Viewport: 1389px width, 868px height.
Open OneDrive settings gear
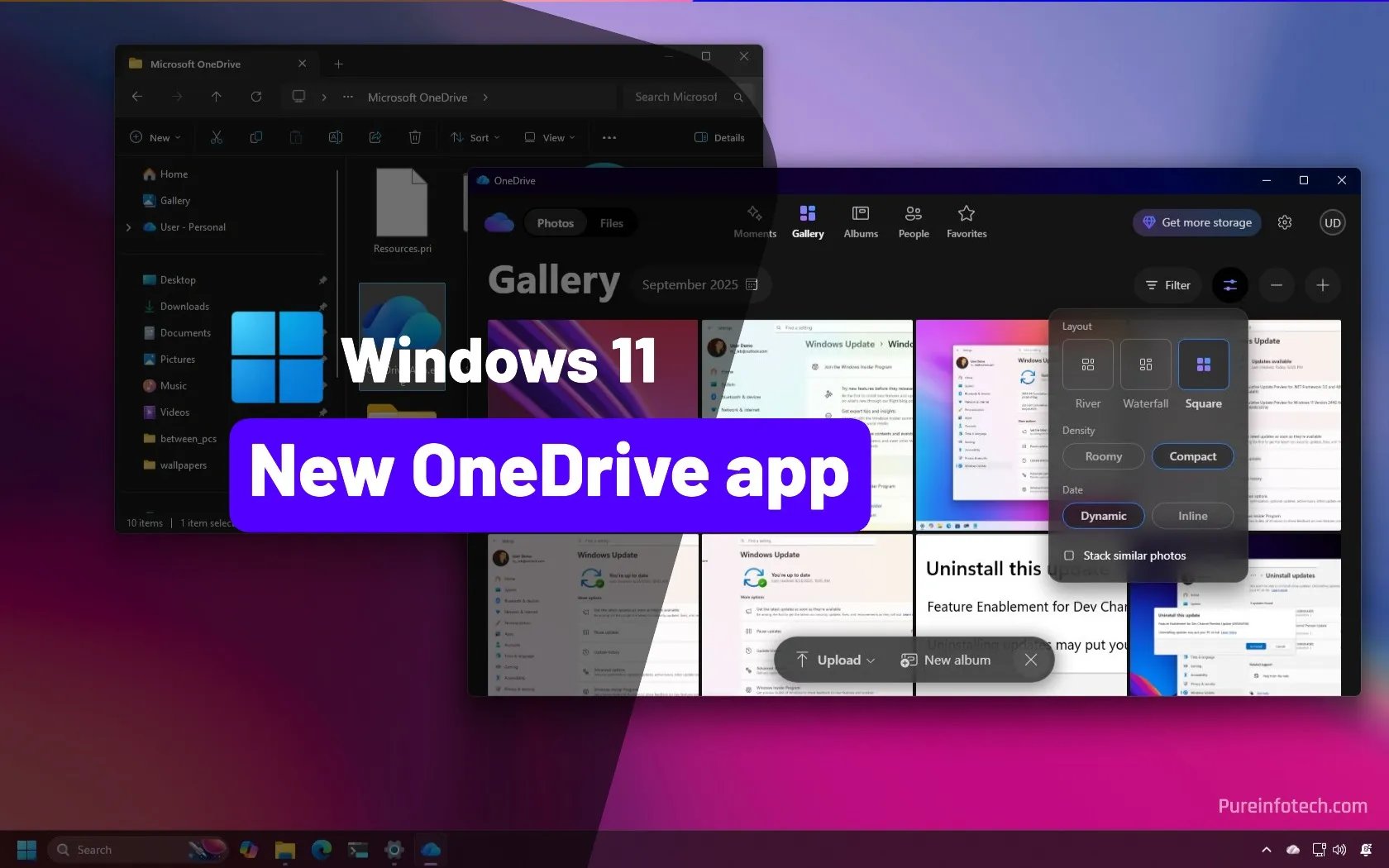[1285, 222]
